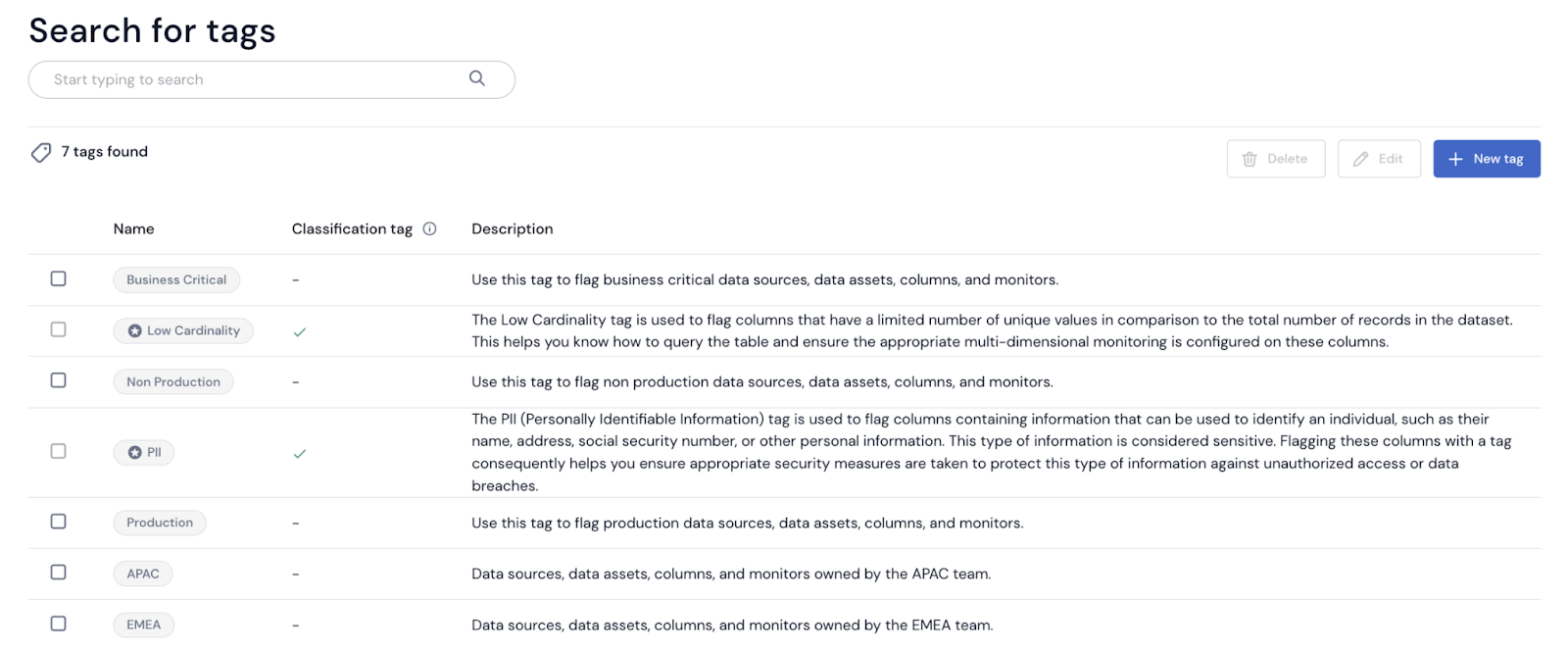Check the Business Critical row checkbox
Viewport: 1568px width, 653px height.
click(58, 278)
